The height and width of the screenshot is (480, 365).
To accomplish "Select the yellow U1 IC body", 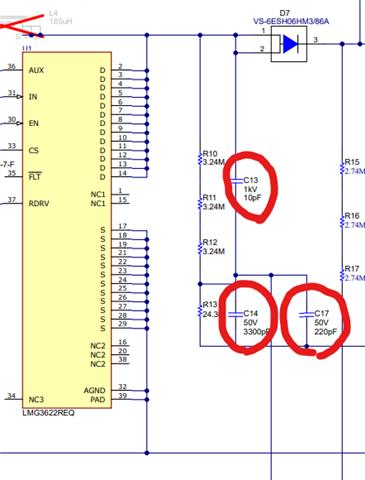I will click(x=67, y=230).
